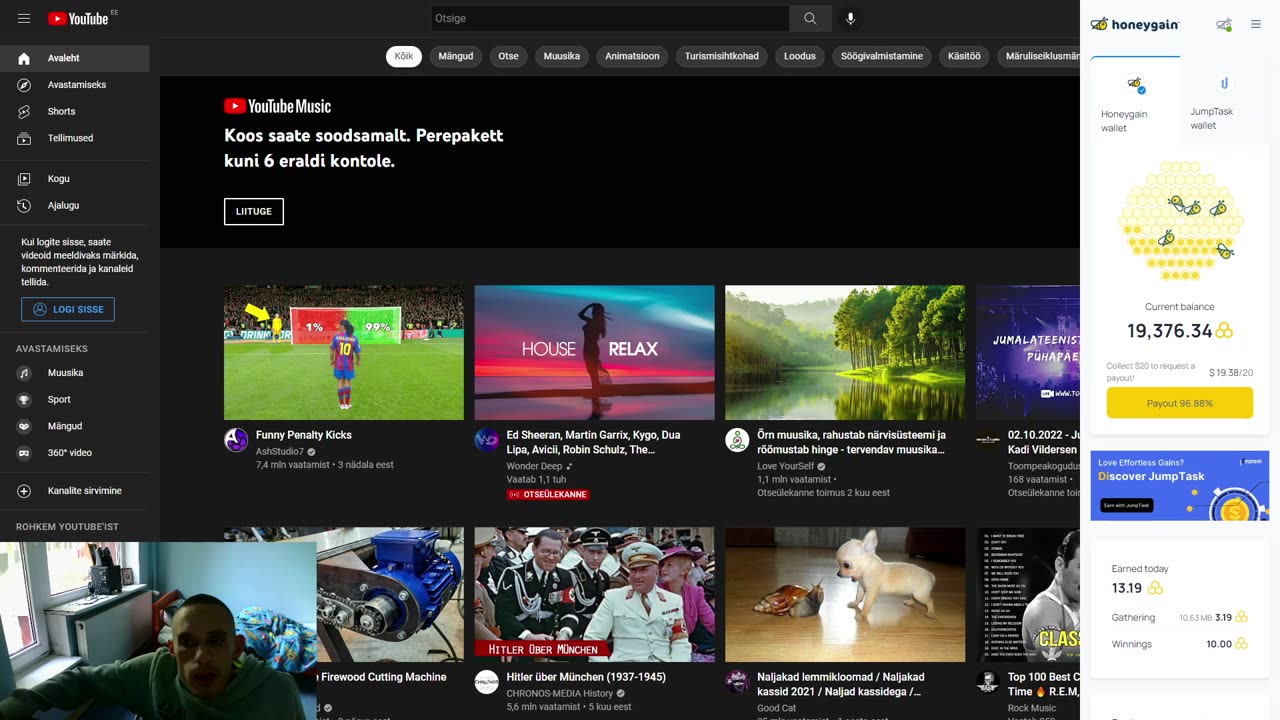This screenshot has height=720, width=1280.
Task: Click the Tellimused subscriptions icon
Action: click(24, 138)
